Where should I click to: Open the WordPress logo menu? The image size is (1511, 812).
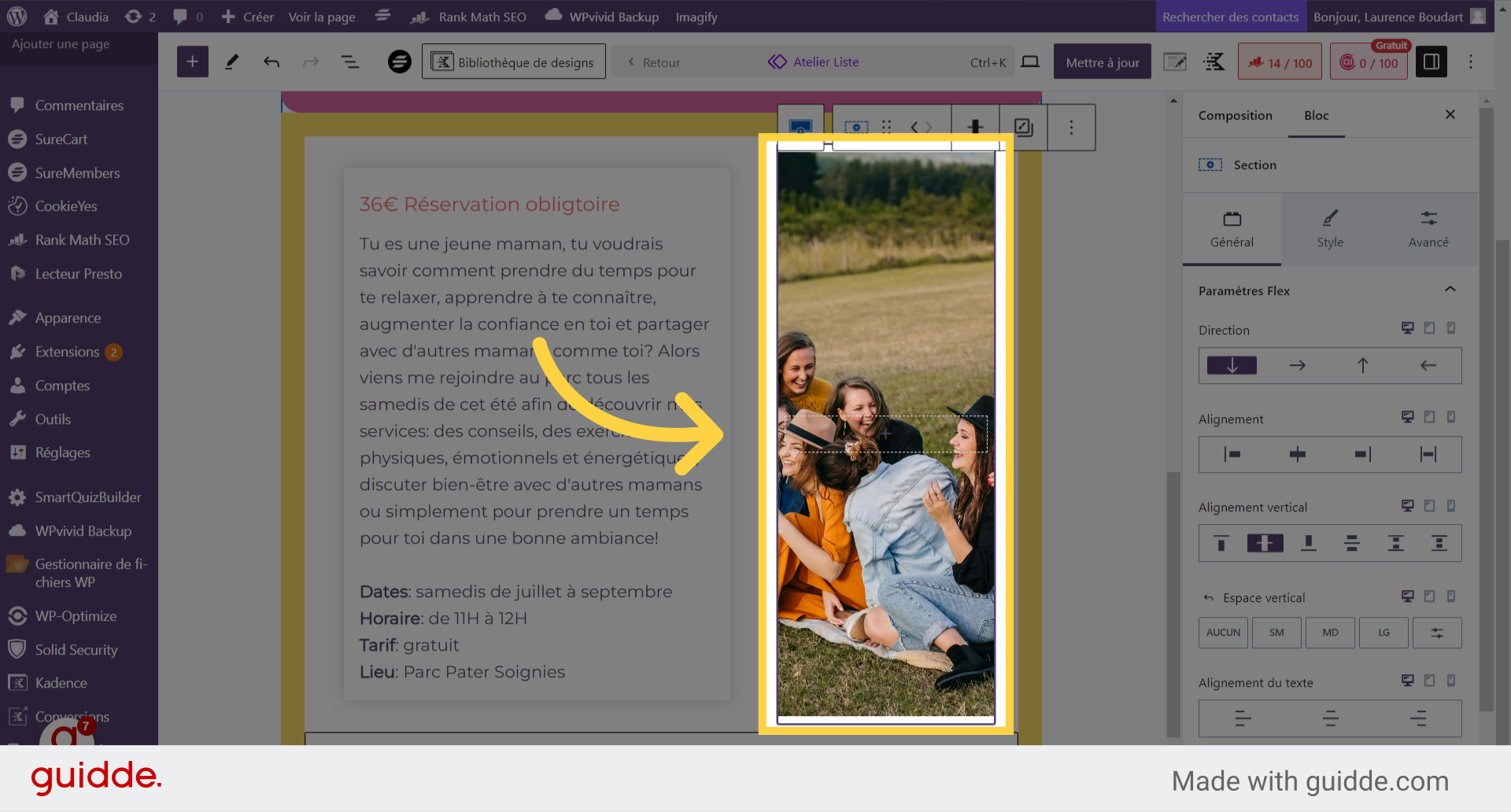click(17, 17)
